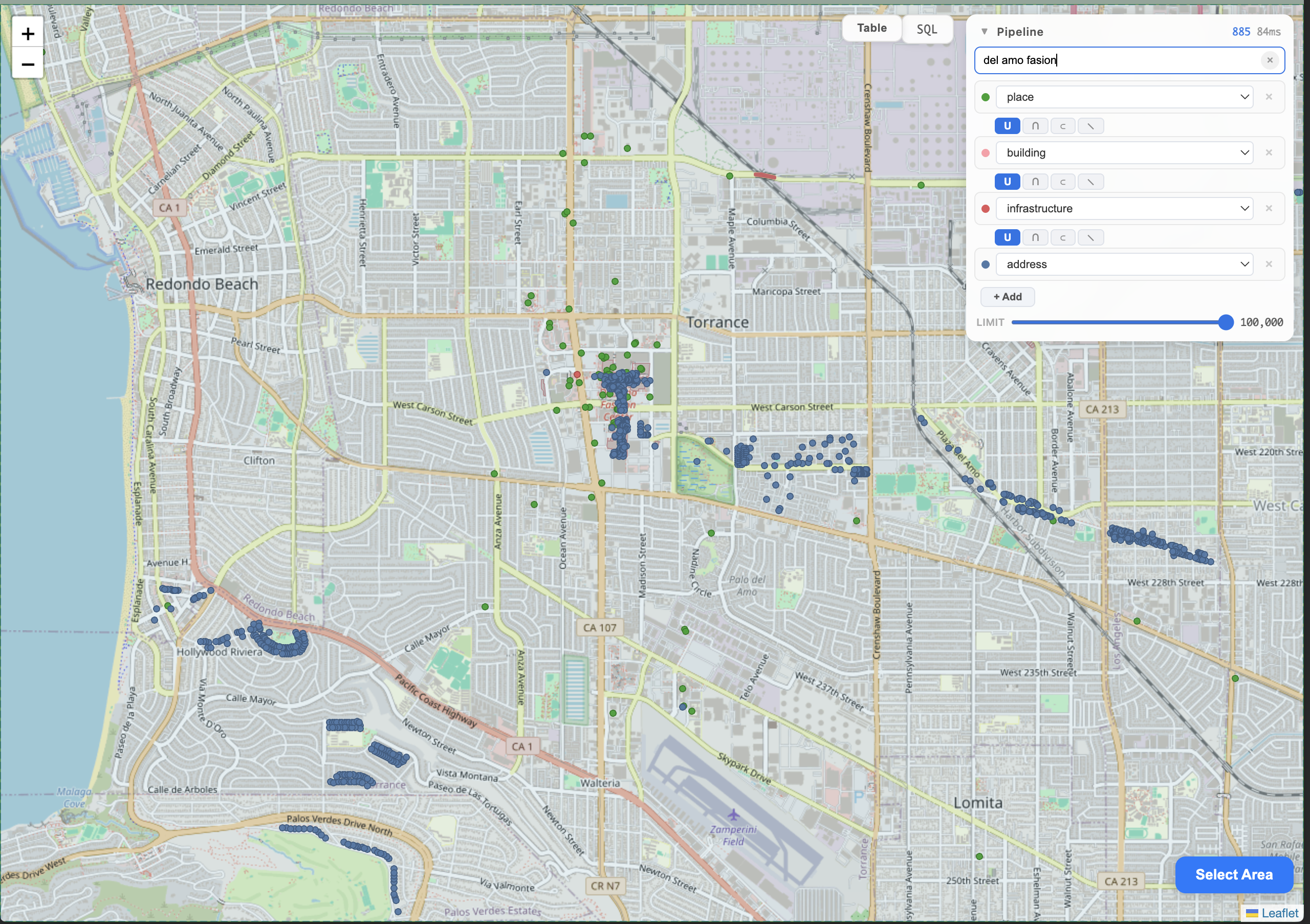1310x924 pixels.
Task: Remove the address layer from the pipeline
Action: tap(1270, 263)
